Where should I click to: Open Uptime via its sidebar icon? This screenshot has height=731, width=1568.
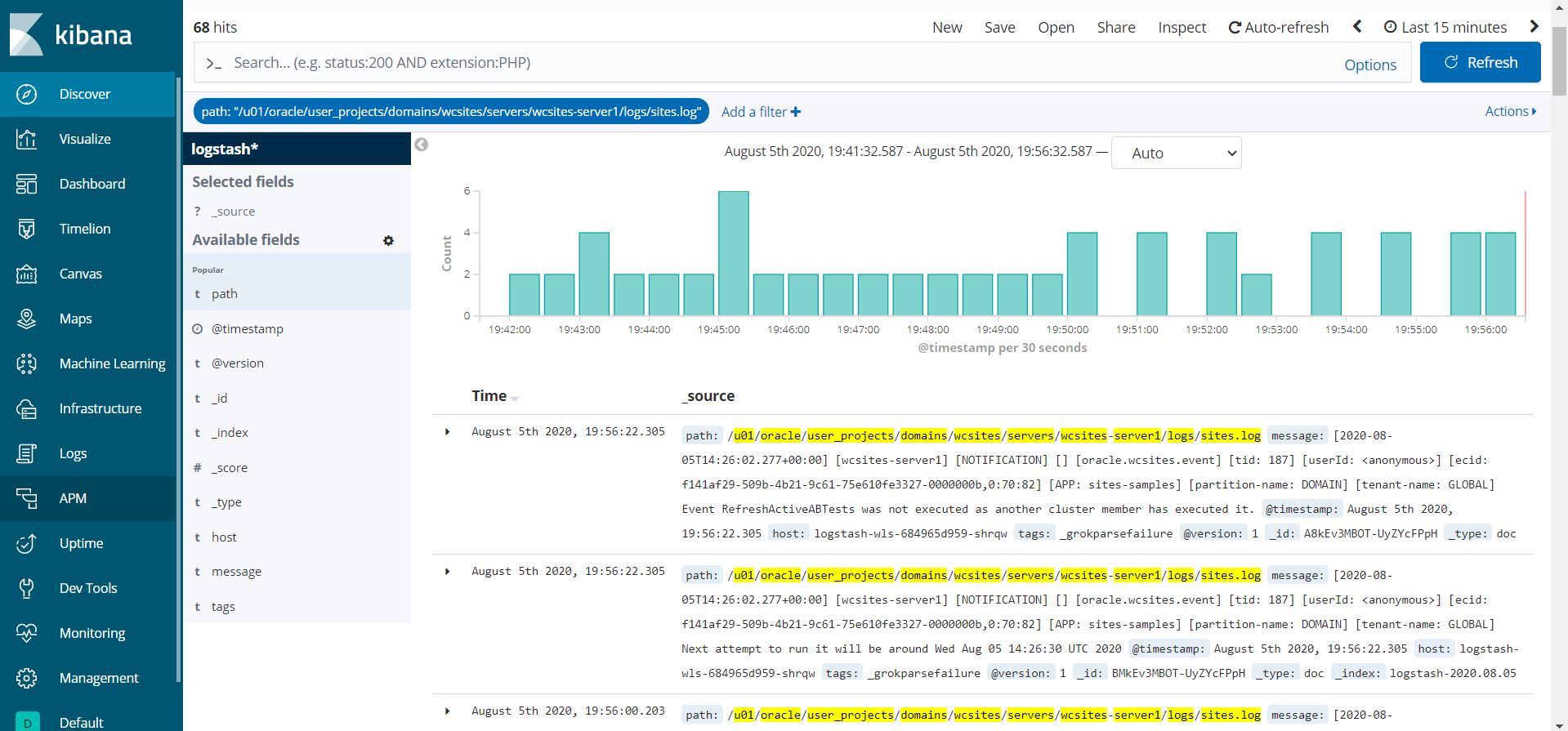(x=26, y=543)
